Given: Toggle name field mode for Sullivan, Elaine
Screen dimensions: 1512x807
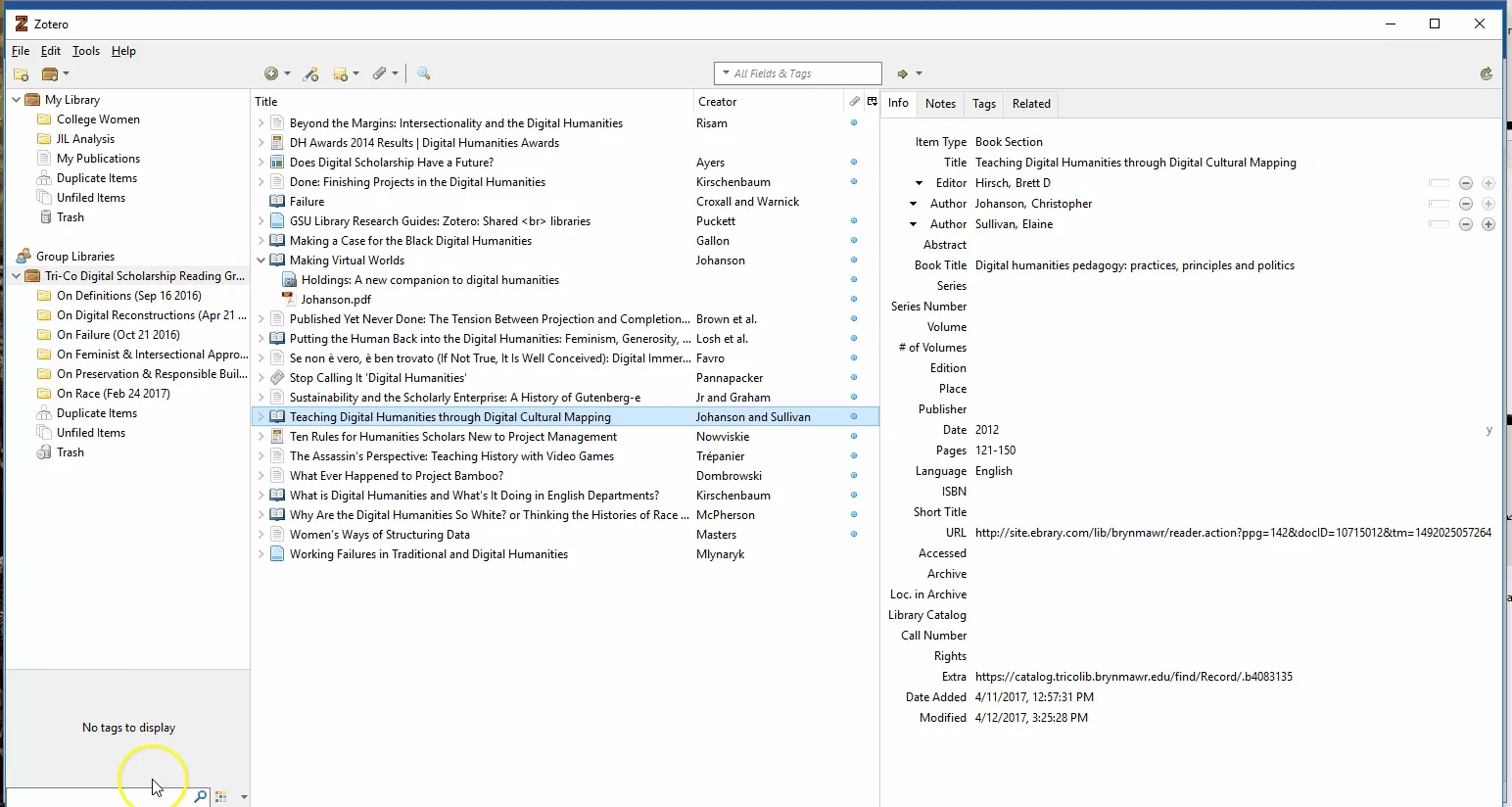Looking at the screenshot, I should pos(1439,224).
